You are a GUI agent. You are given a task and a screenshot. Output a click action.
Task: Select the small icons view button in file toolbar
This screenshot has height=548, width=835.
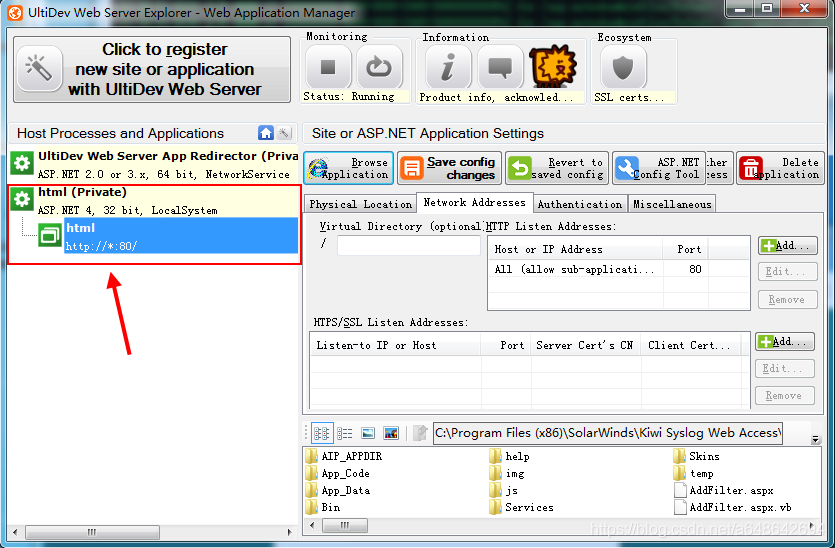[321, 433]
